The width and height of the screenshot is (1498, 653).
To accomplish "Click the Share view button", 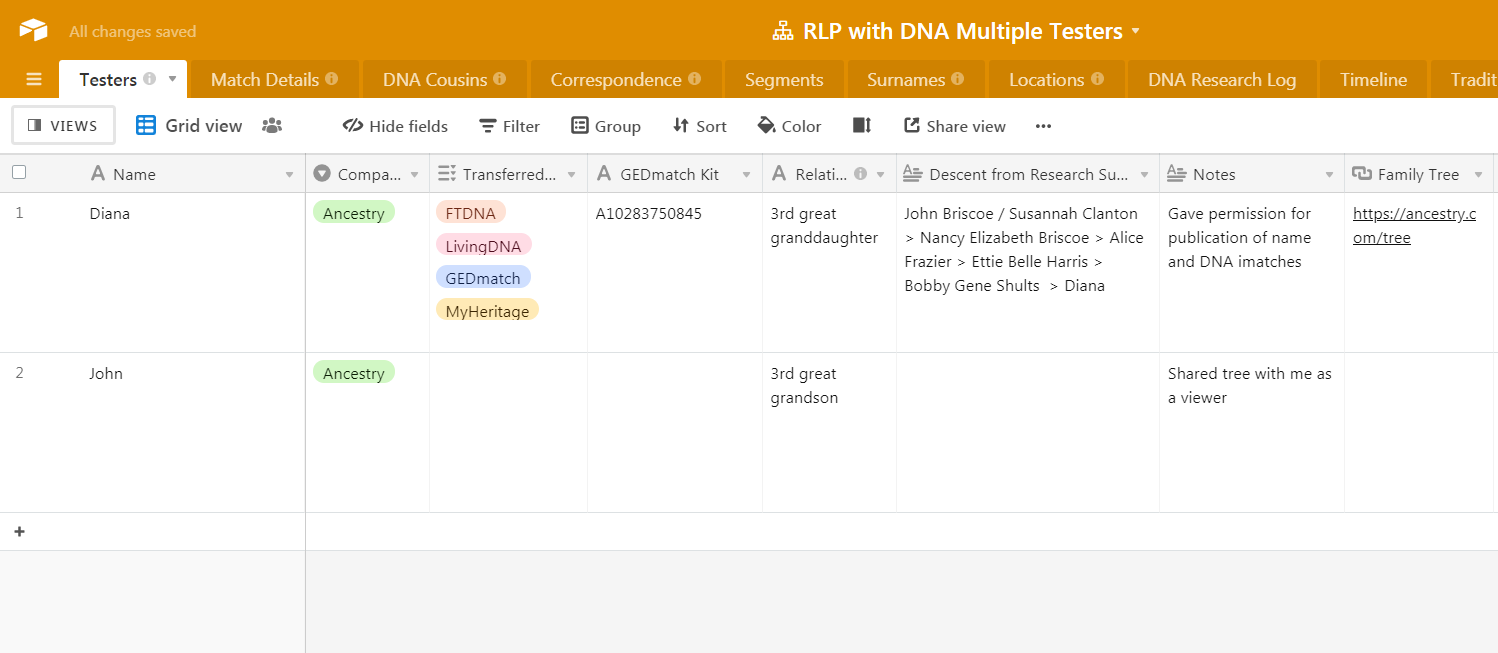I will pos(955,126).
